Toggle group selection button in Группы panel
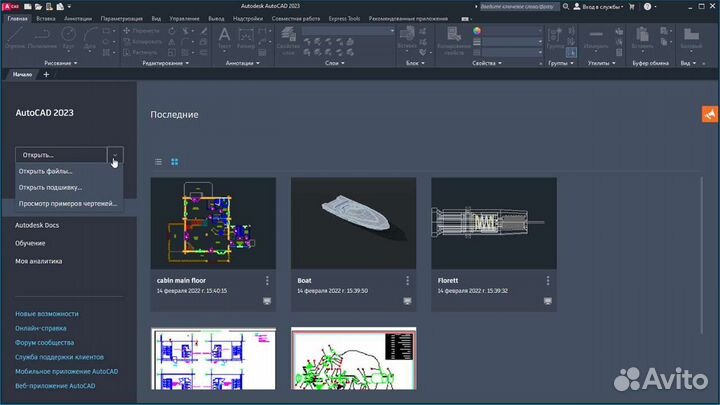 tap(571, 52)
